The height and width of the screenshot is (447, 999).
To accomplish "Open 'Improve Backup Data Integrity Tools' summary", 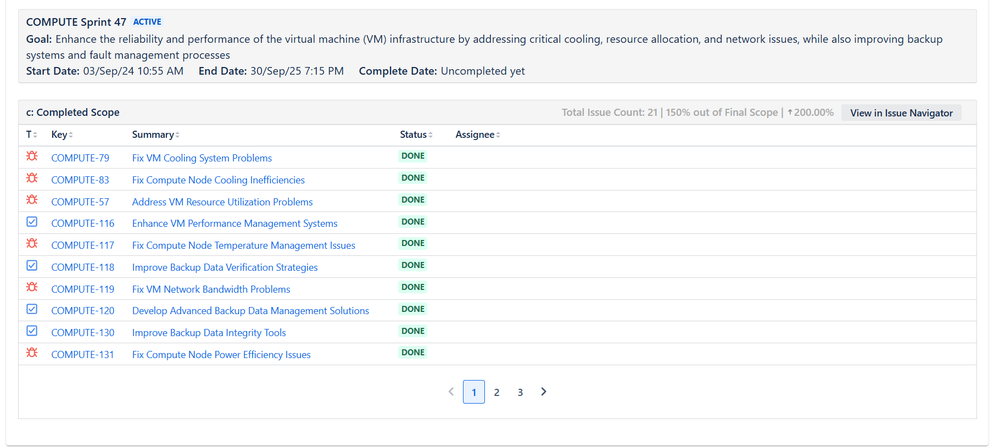I will coord(209,332).
